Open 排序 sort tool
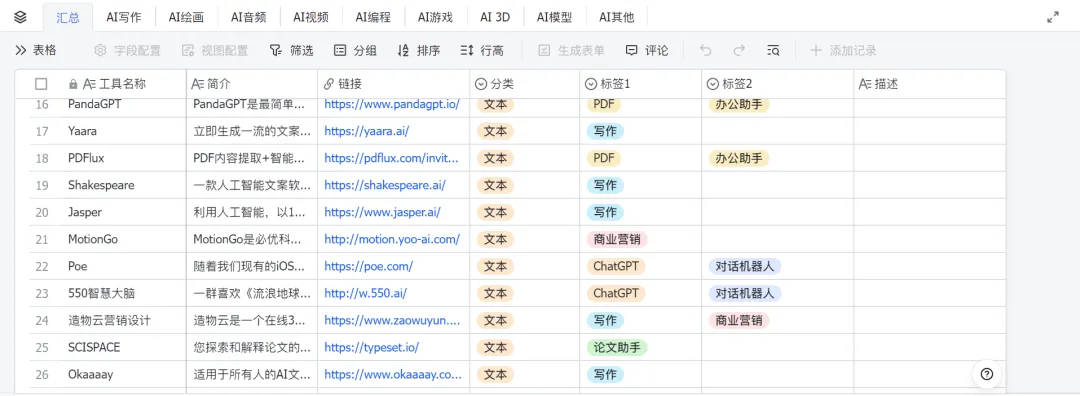 click(x=418, y=50)
